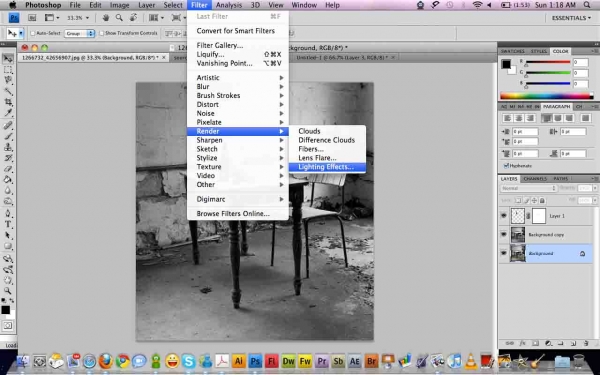Open Filter Gallery menu item
Screen dimensions: 600x375
click(238, 45)
